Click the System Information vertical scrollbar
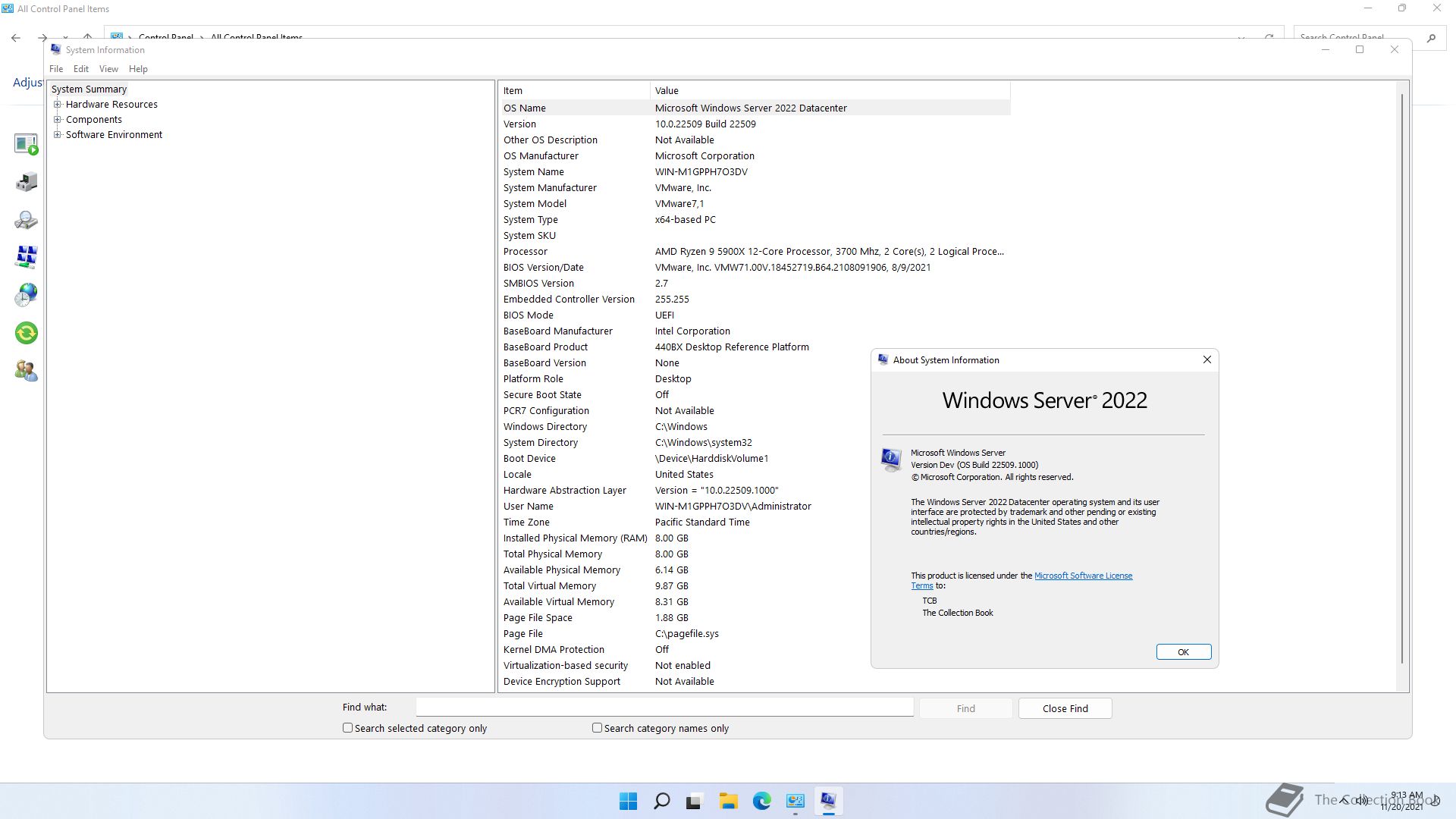 [1402, 379]
